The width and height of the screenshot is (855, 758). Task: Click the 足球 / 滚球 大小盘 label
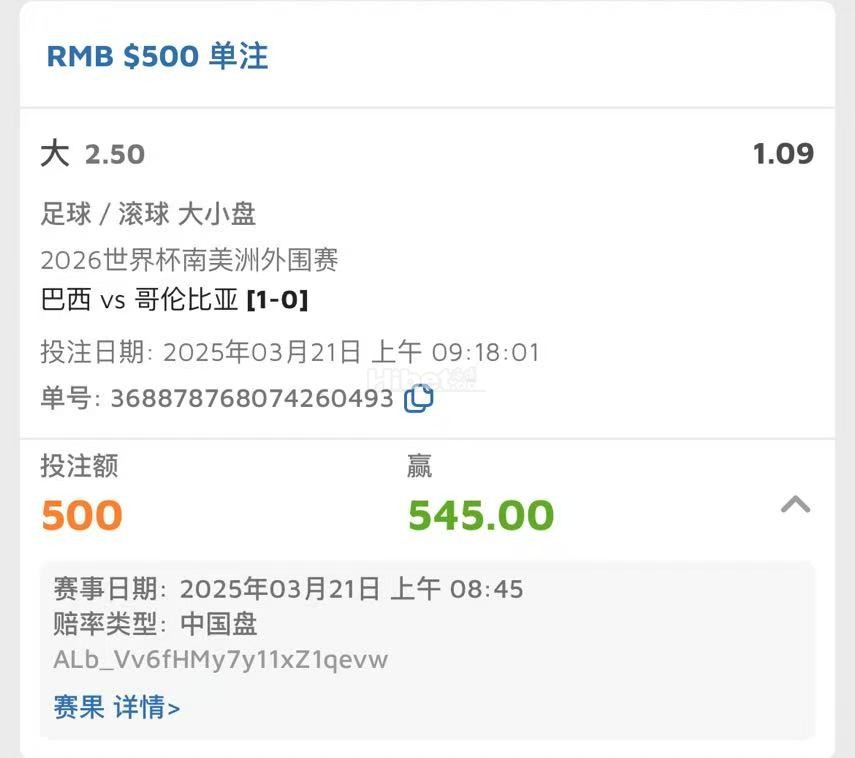(148, 213)
